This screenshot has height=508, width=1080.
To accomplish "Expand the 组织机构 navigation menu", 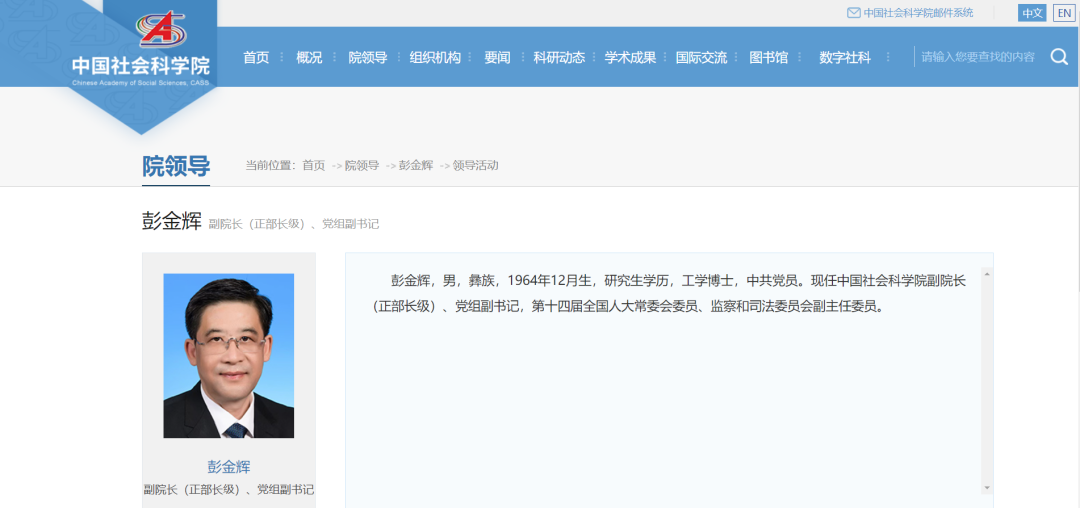I will (x=435, y=58).
